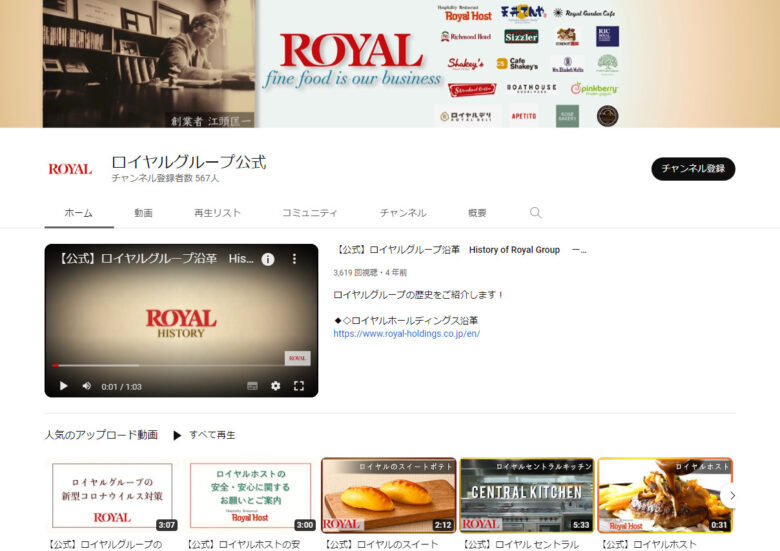Subscribe with the チャンネル登録 button

click(693, 169)
